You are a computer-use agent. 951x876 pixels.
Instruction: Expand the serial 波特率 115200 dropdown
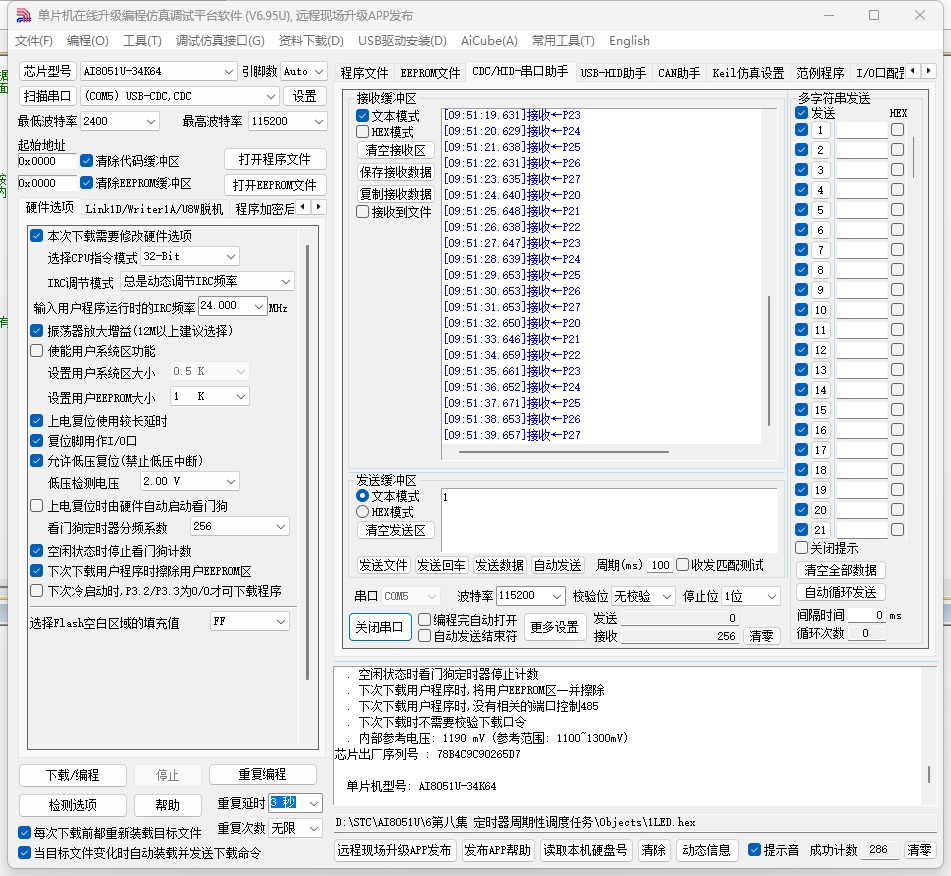(x=557, y=596)
